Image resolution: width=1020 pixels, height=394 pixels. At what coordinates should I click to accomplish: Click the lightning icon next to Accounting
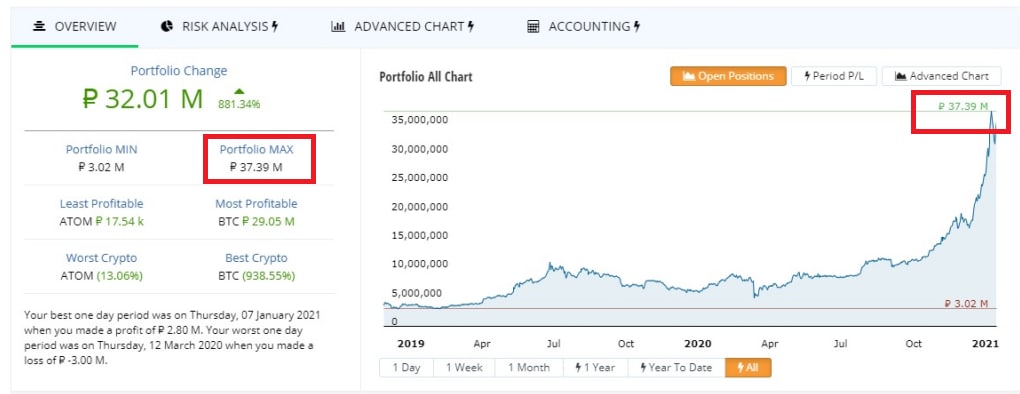(637, 27)
